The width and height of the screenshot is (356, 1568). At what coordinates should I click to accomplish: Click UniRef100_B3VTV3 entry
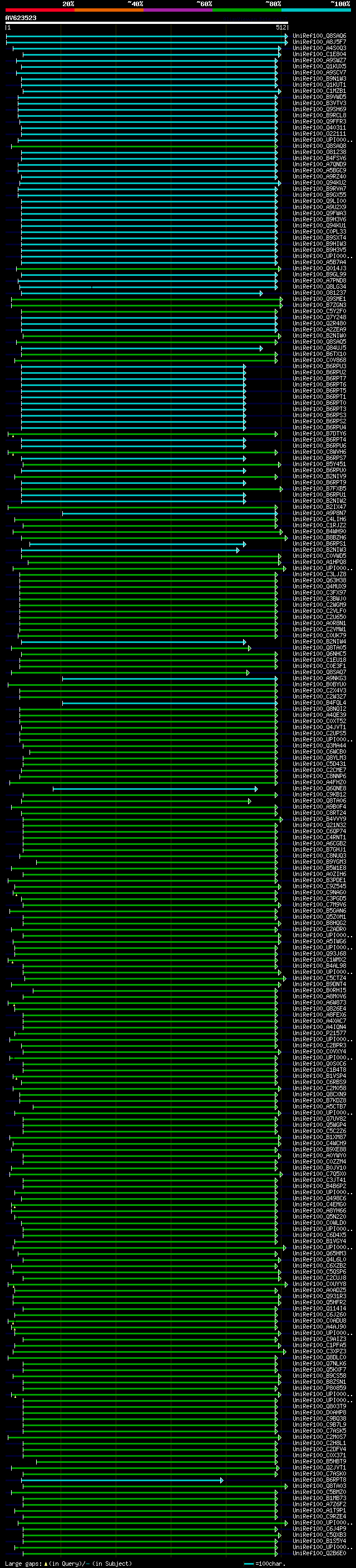pos(319,103)
